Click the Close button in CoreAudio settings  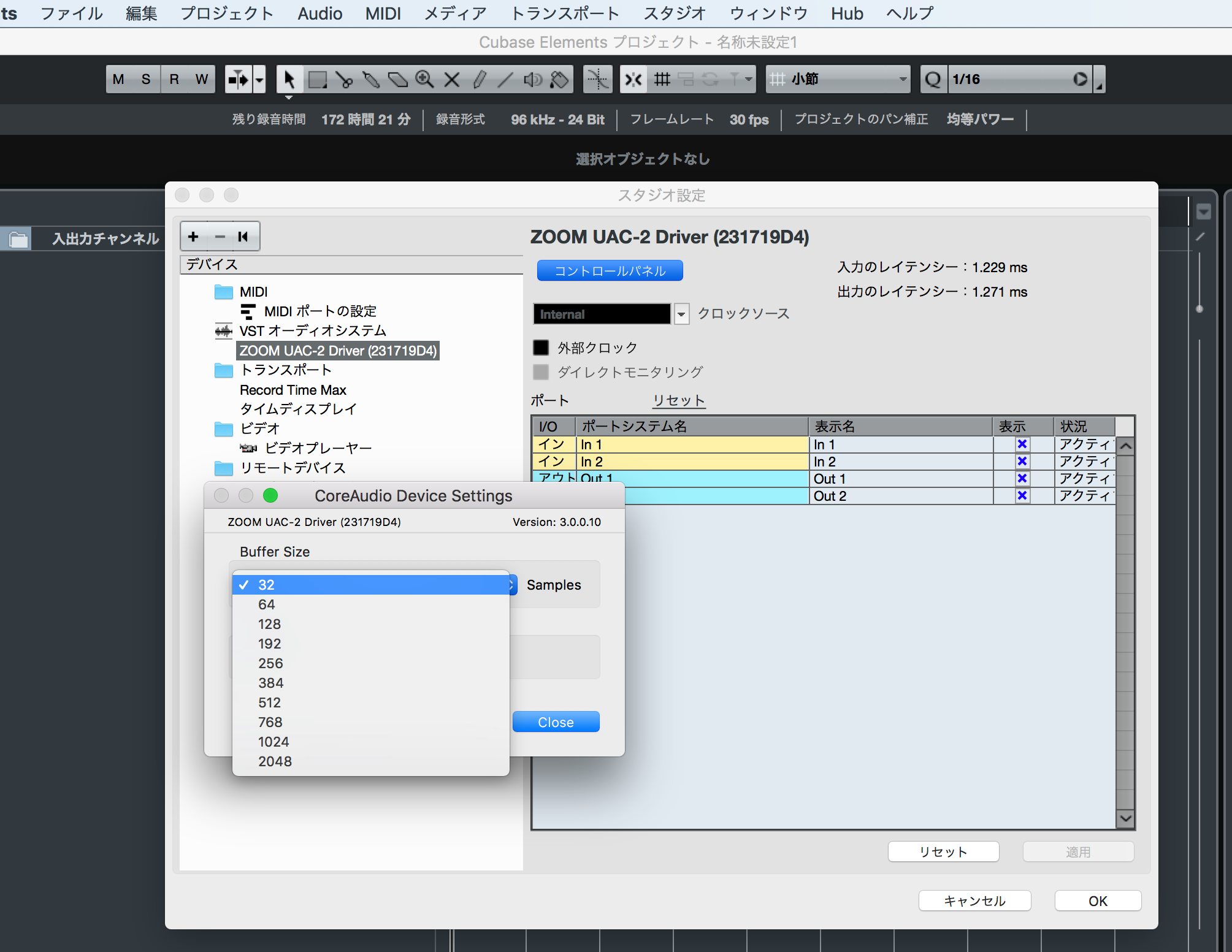tap(556, 722)
